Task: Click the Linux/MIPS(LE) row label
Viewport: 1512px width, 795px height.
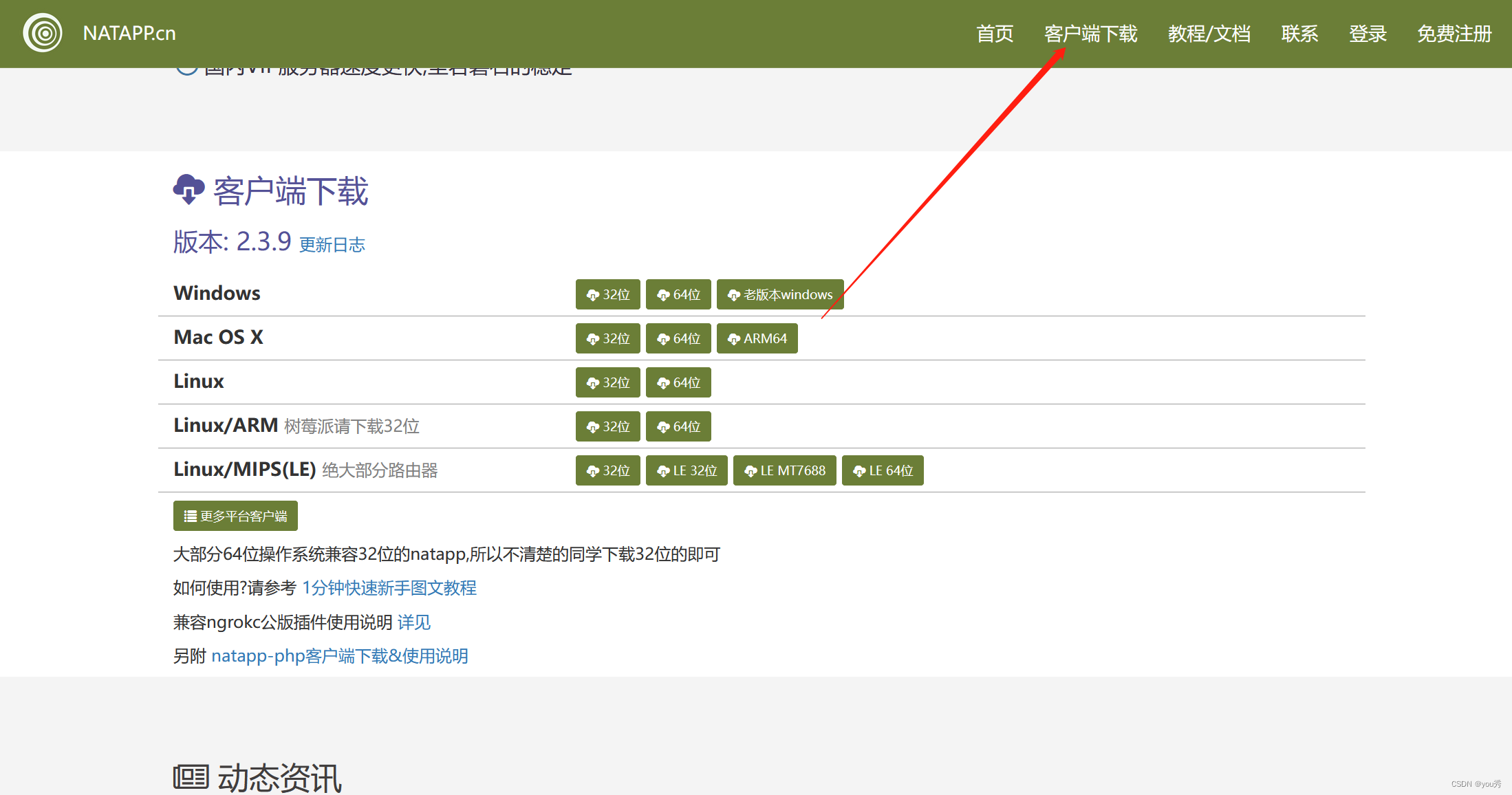Action: 244,469
